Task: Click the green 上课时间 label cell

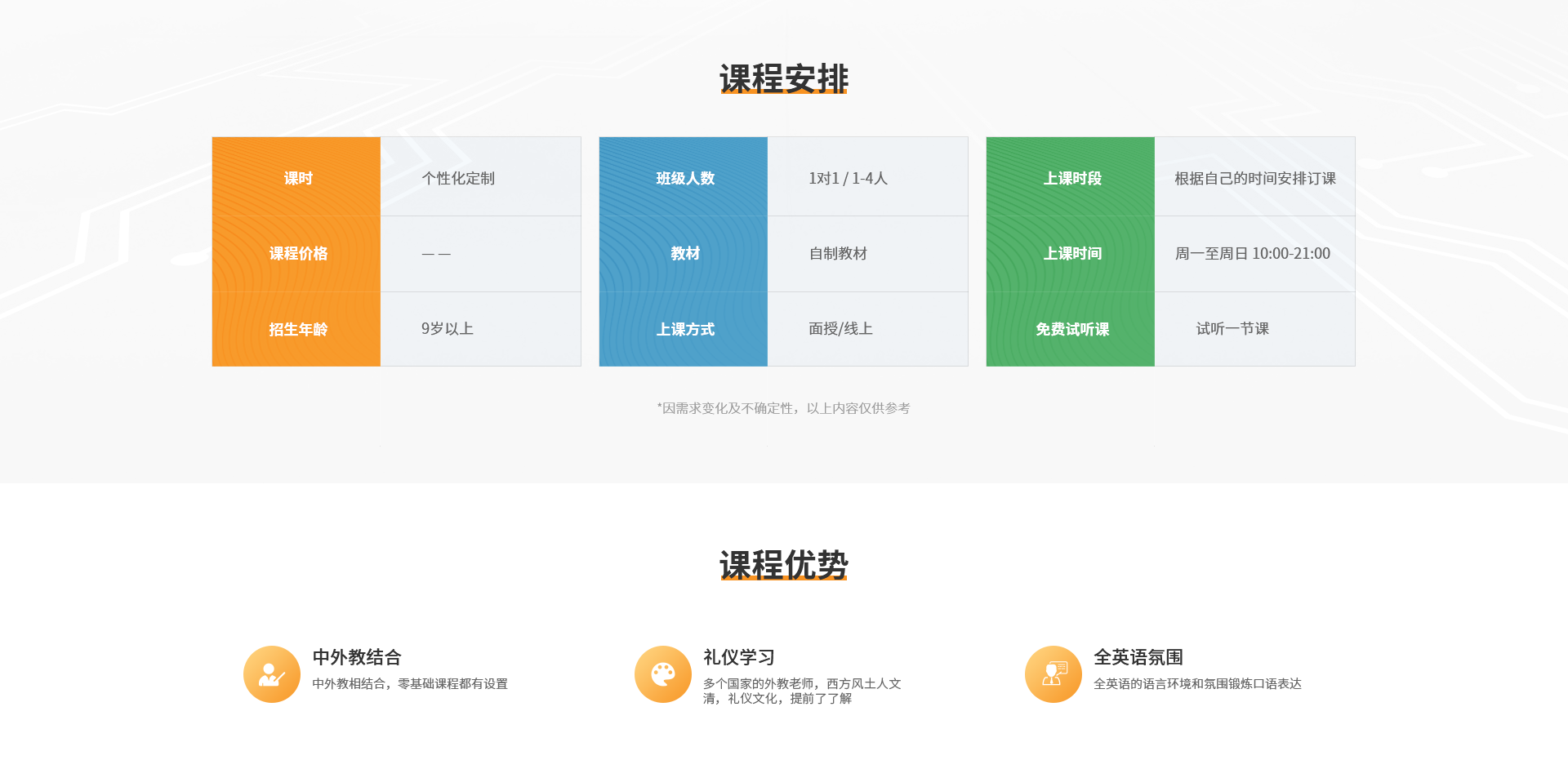Action: (1071, 254)
